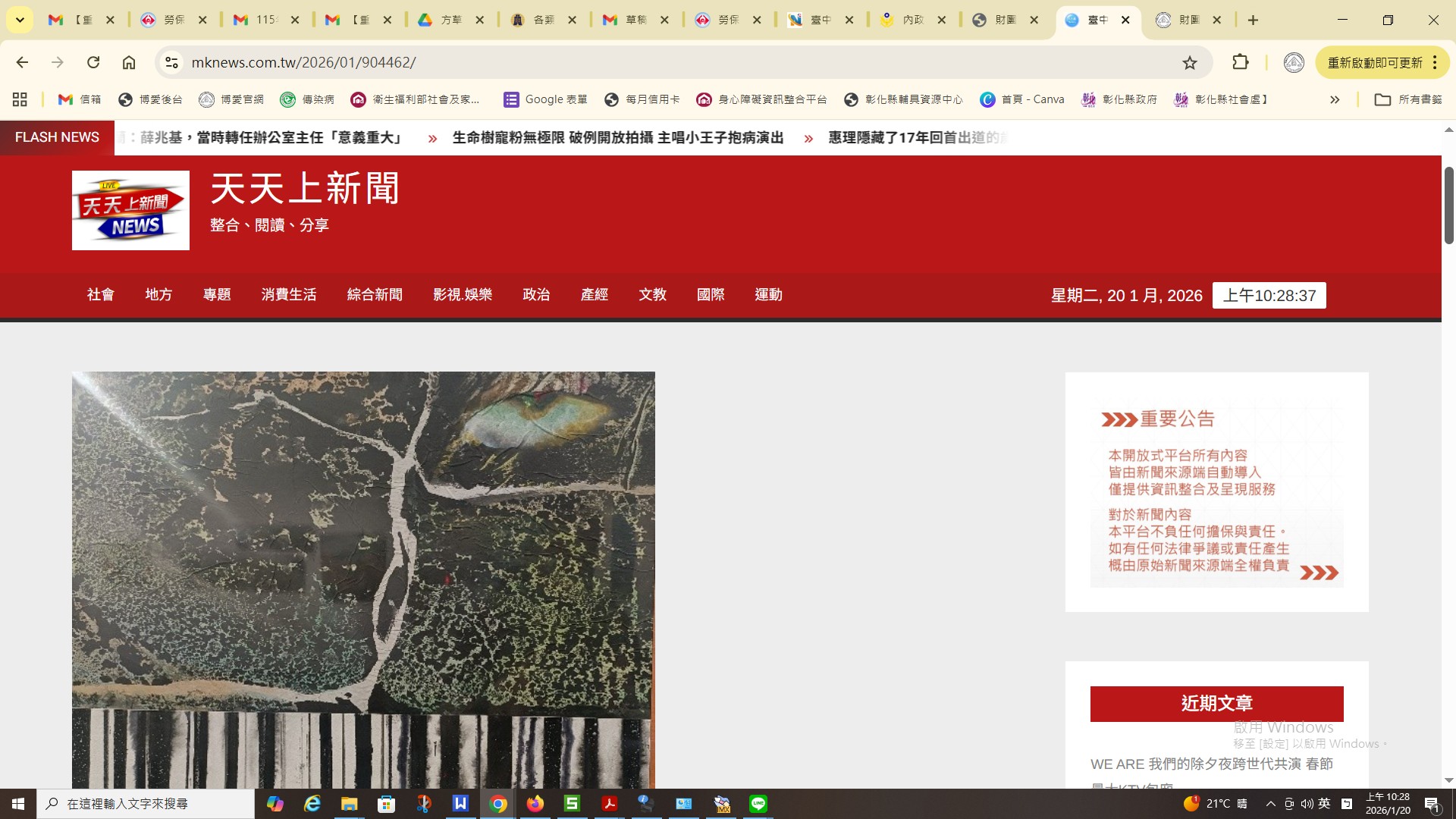Open Firefox from the taskbar

(535, 804)
